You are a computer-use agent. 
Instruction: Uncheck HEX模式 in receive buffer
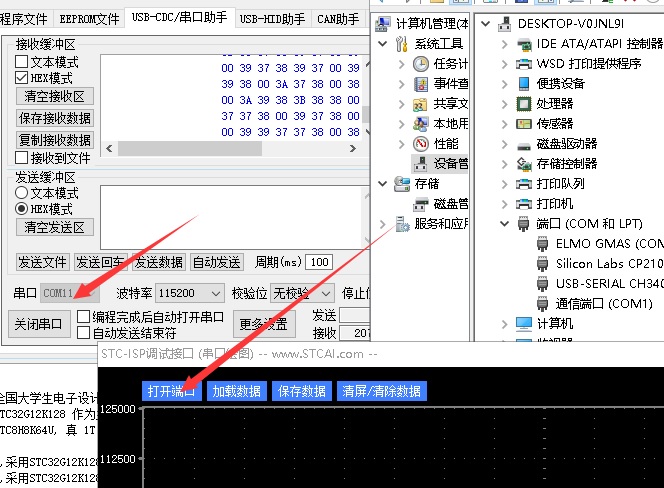coord(21,78)
